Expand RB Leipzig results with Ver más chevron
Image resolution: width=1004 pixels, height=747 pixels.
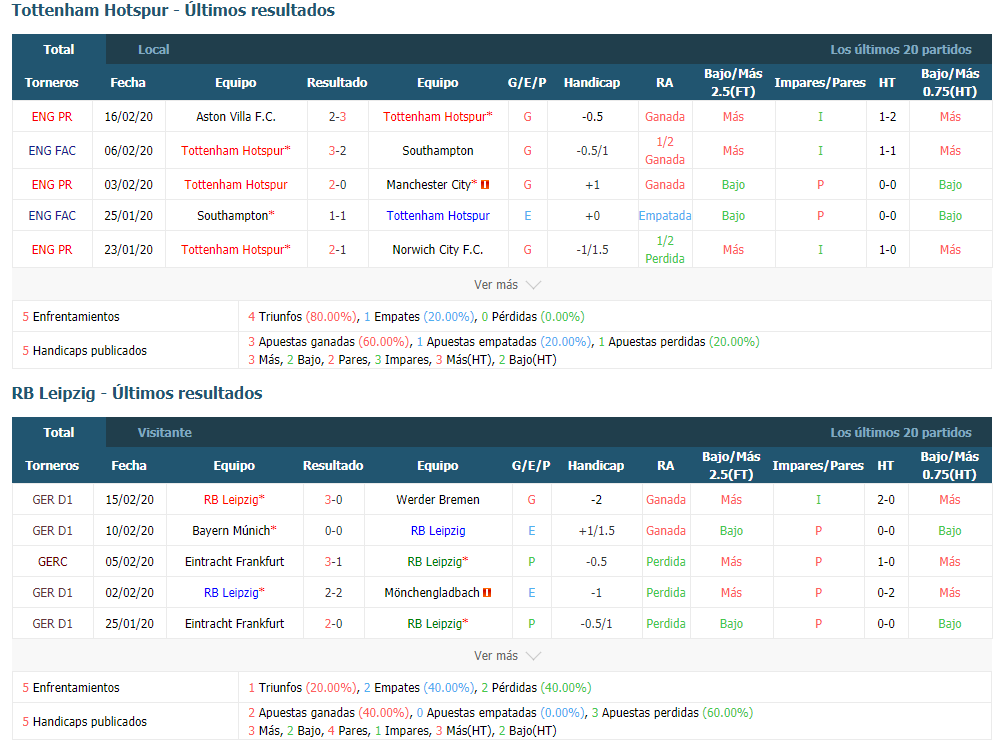click(x=507, y=655)
